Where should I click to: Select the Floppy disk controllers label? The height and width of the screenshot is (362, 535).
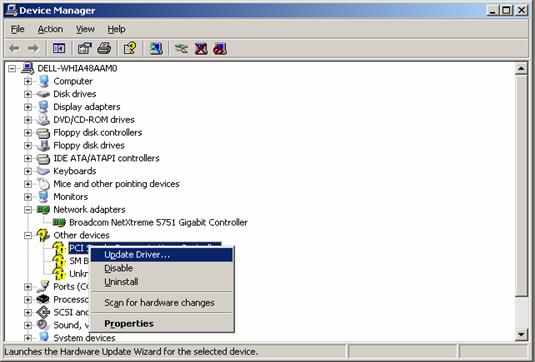click(x=98, y=132)
